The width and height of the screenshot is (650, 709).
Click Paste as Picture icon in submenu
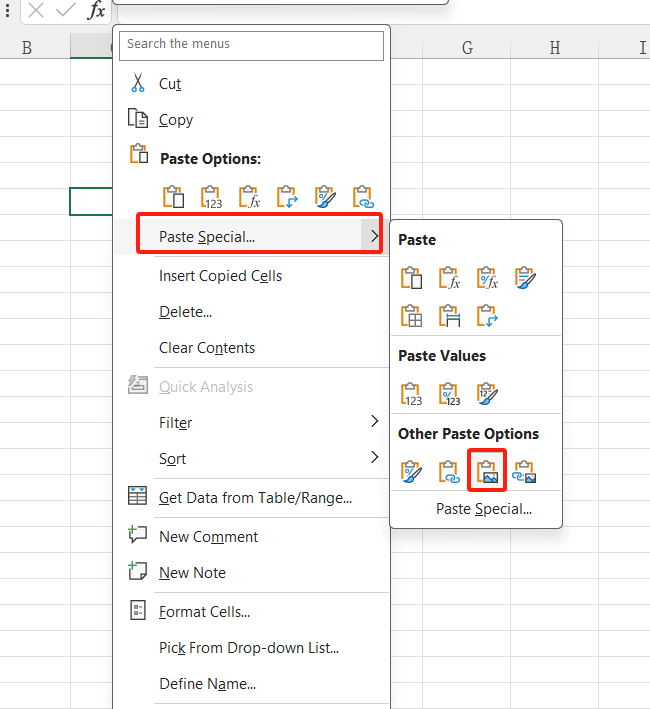point(487,471)
